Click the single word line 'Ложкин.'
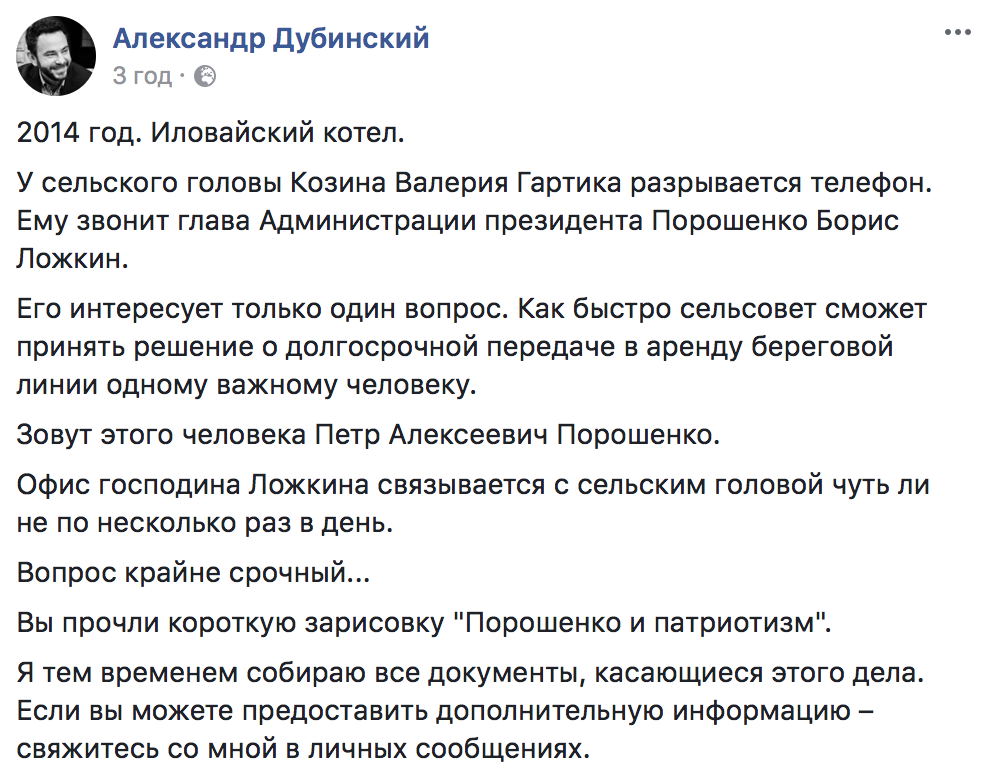This screenshot has height=782, width=990. [x=73, y=259]
